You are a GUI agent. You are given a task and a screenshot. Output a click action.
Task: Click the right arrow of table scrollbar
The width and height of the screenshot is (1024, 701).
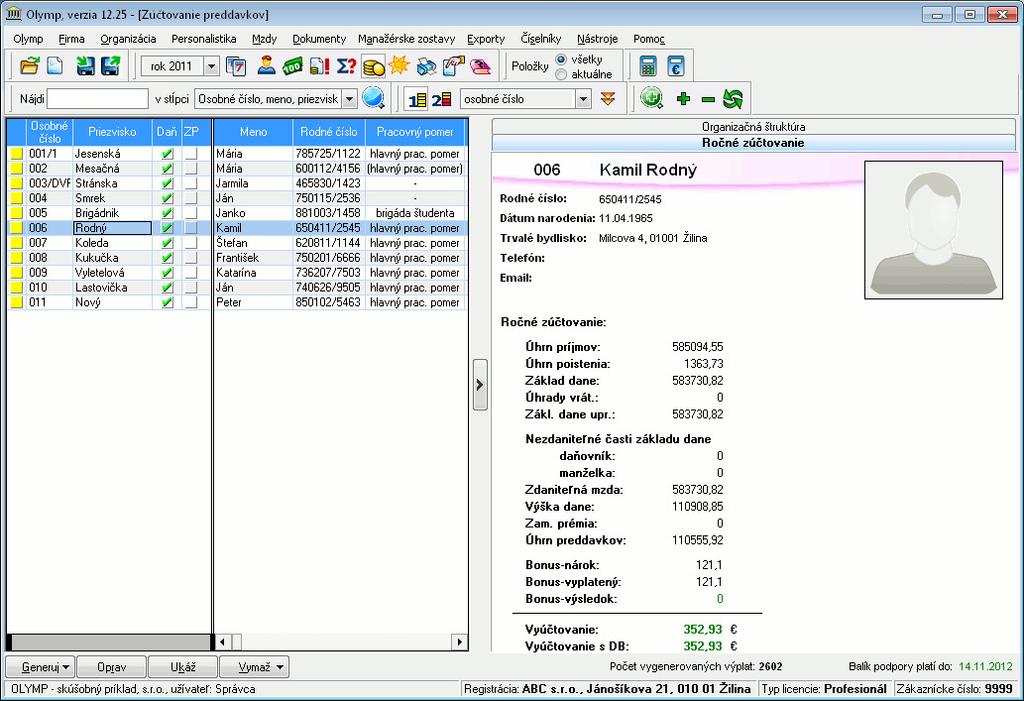[x=460, y=642]
